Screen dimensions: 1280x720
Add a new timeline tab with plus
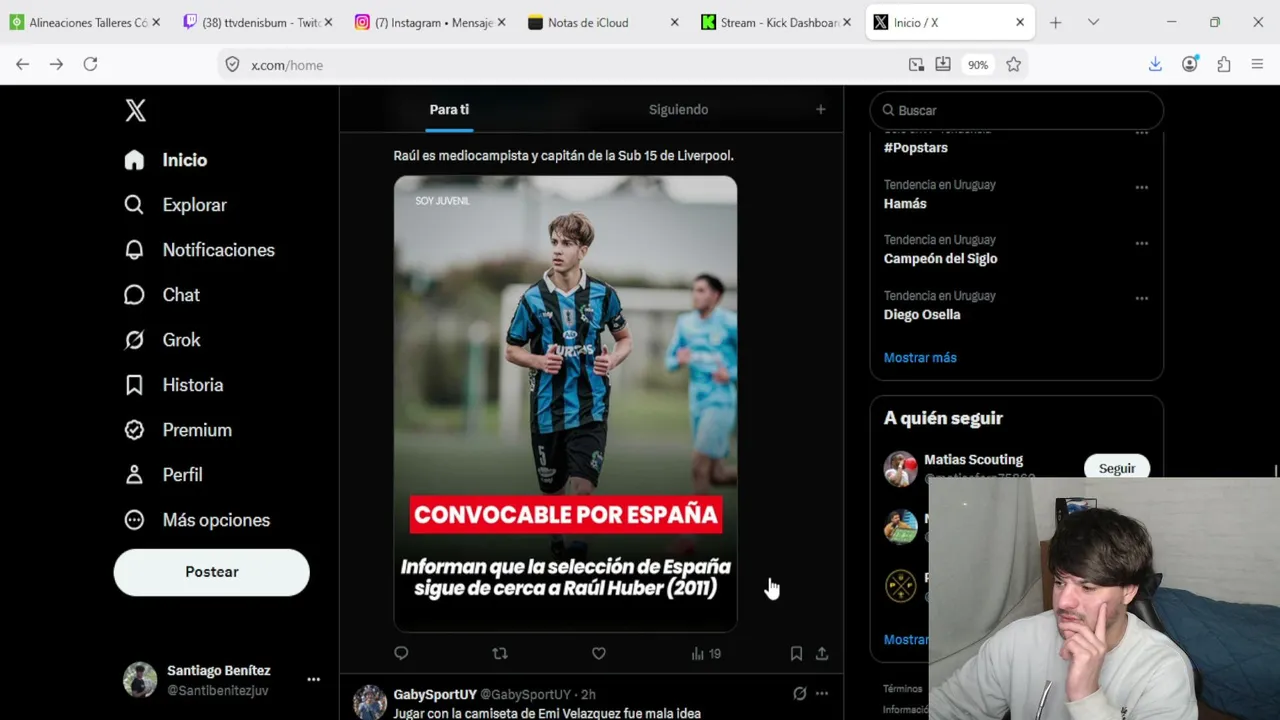click(821, 110)
